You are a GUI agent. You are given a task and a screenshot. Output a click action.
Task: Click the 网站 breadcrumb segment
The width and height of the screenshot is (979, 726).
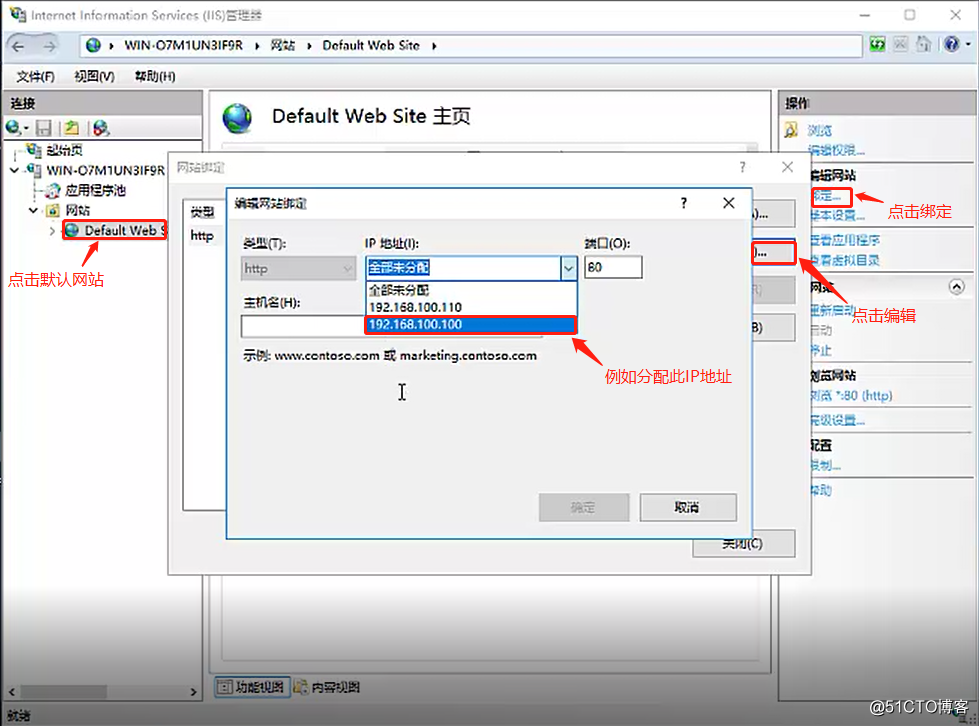click(282, 46)
